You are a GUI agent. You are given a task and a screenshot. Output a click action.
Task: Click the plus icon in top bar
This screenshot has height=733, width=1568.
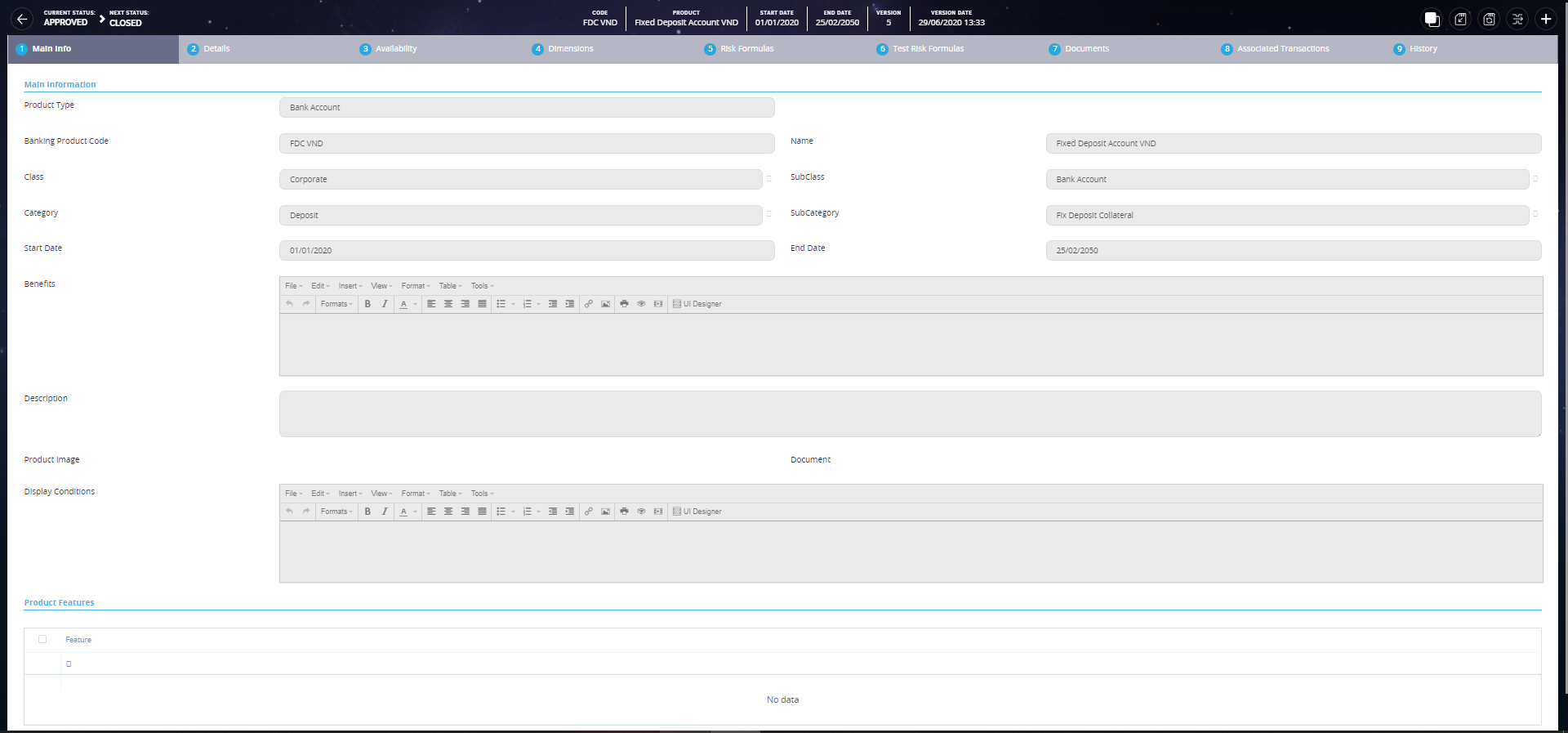tap(1546, 19)
